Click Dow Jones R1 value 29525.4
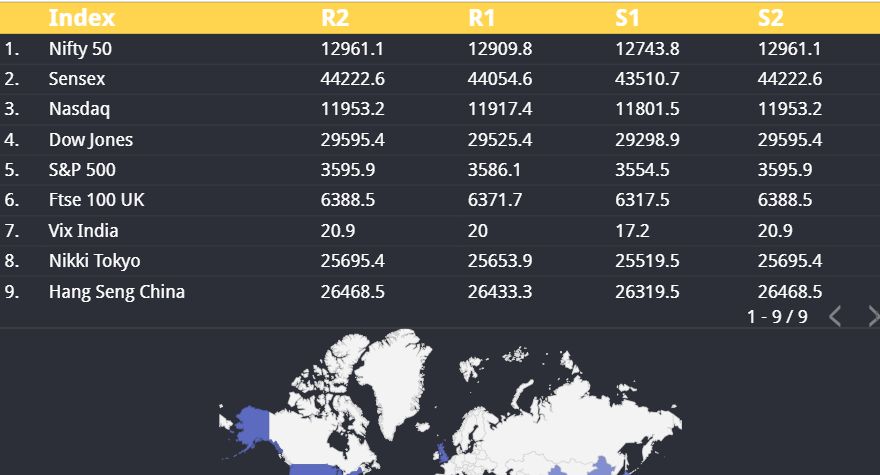The width and height of the screenshot is (880, 475). [500, 139]
